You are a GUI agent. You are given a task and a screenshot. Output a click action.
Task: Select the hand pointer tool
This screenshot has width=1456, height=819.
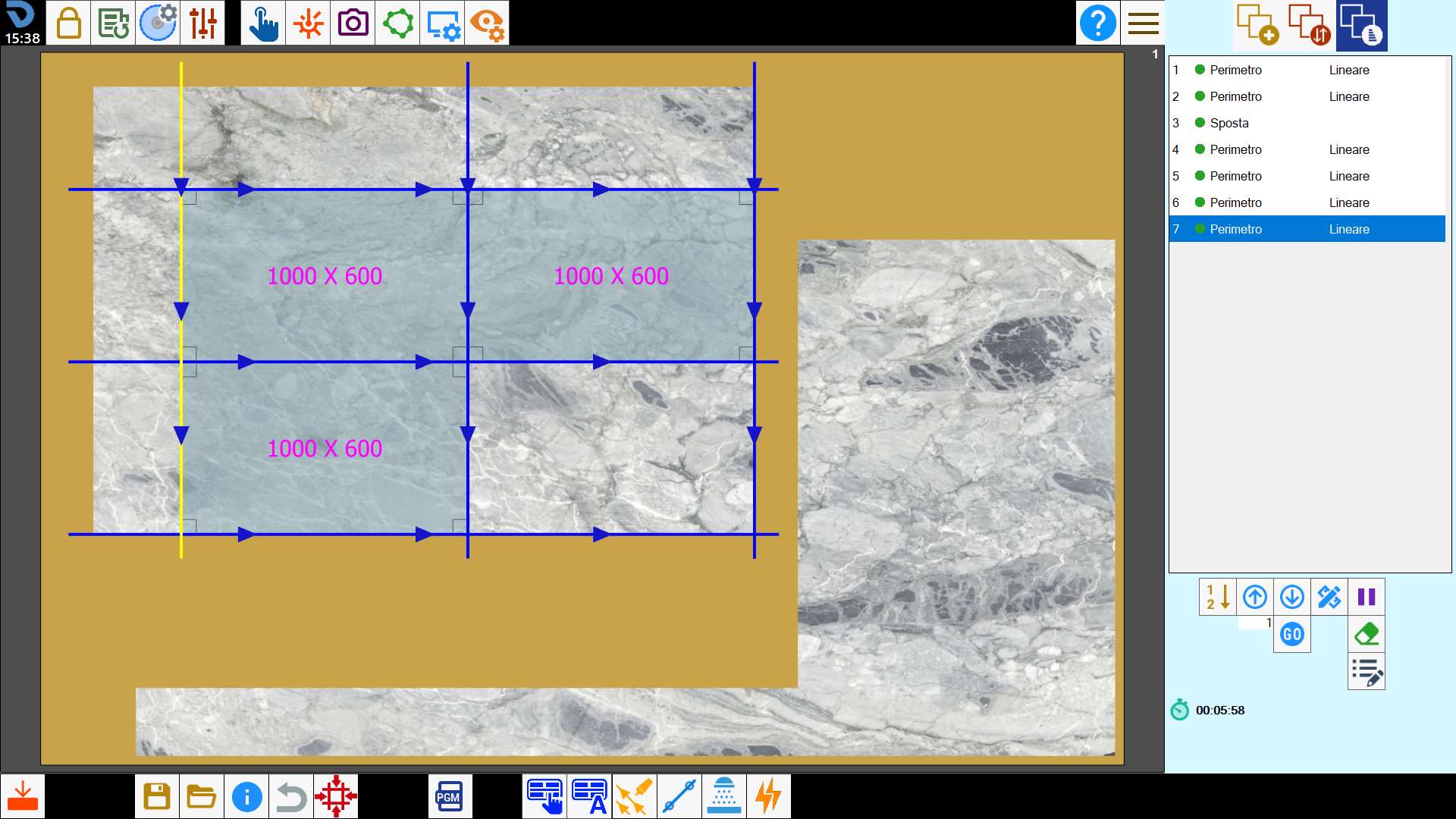tap(263, 23)
